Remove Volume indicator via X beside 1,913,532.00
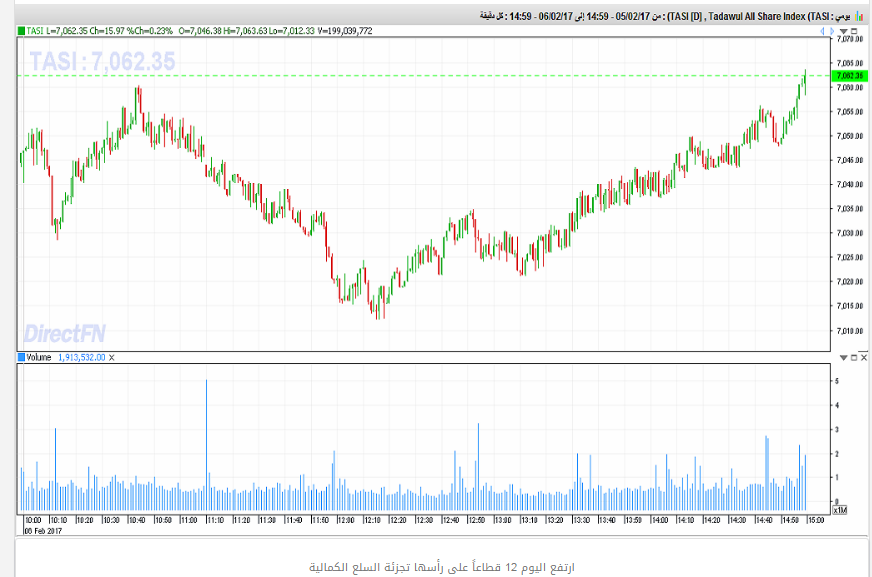 [111, 357]
